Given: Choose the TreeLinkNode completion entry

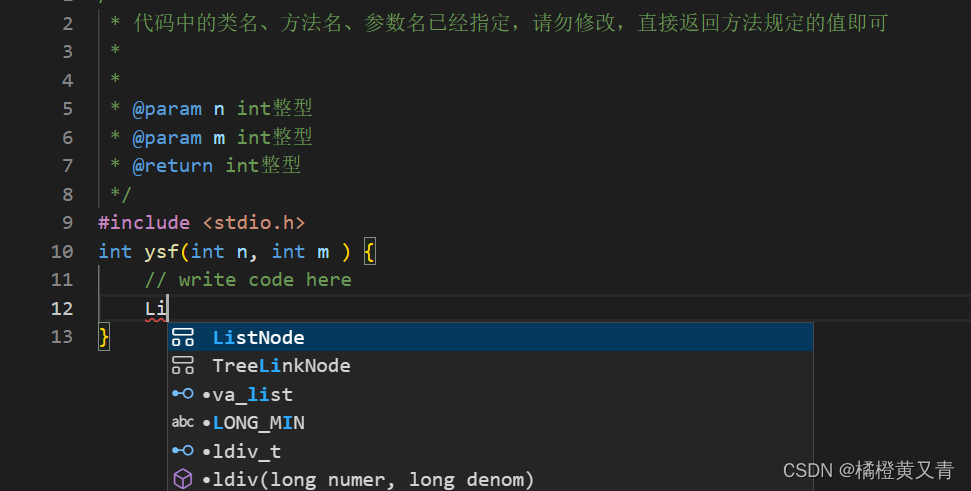Looking at the screenshot, I should tap(490, 366).
